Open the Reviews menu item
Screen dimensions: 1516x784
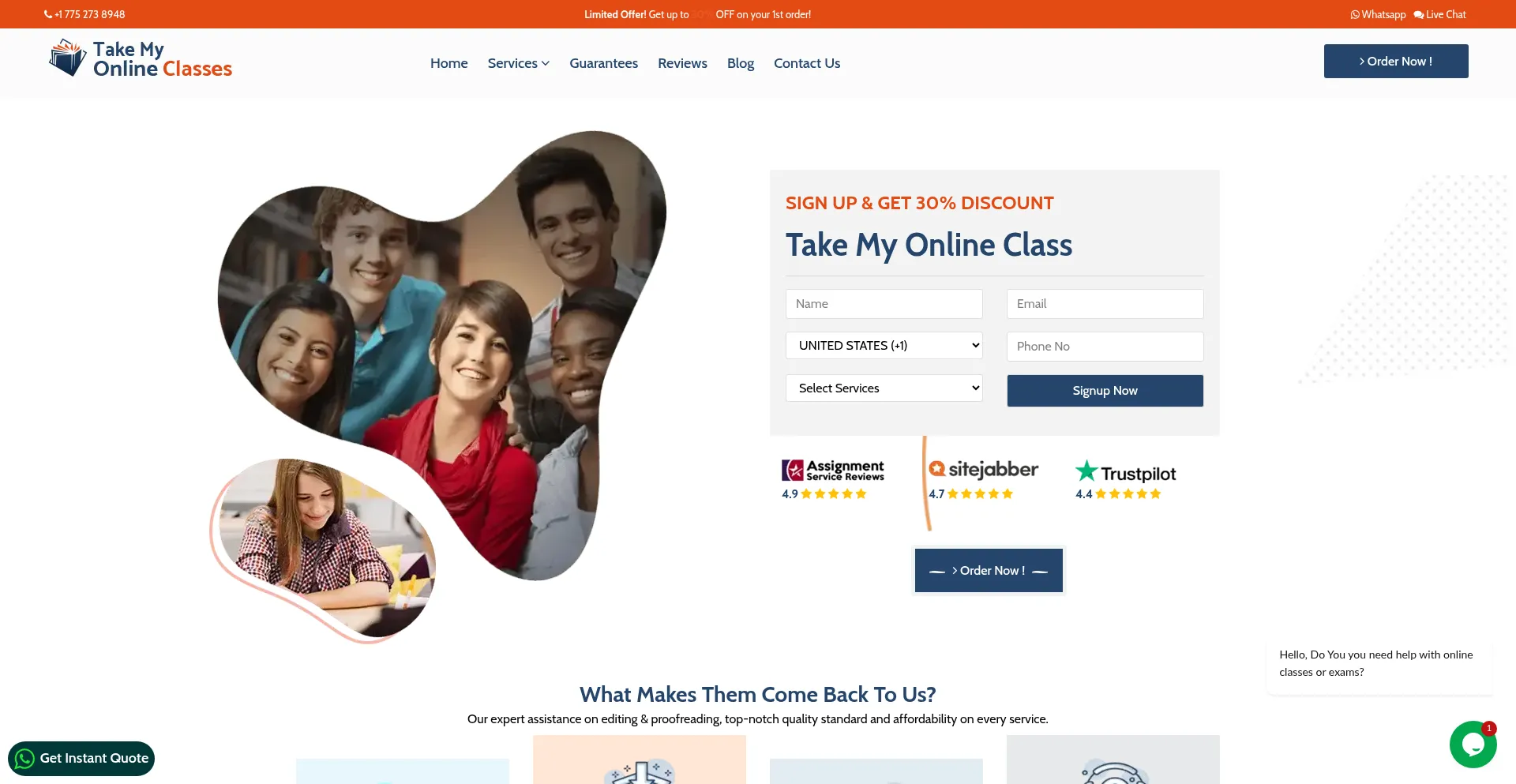point(682,63)
